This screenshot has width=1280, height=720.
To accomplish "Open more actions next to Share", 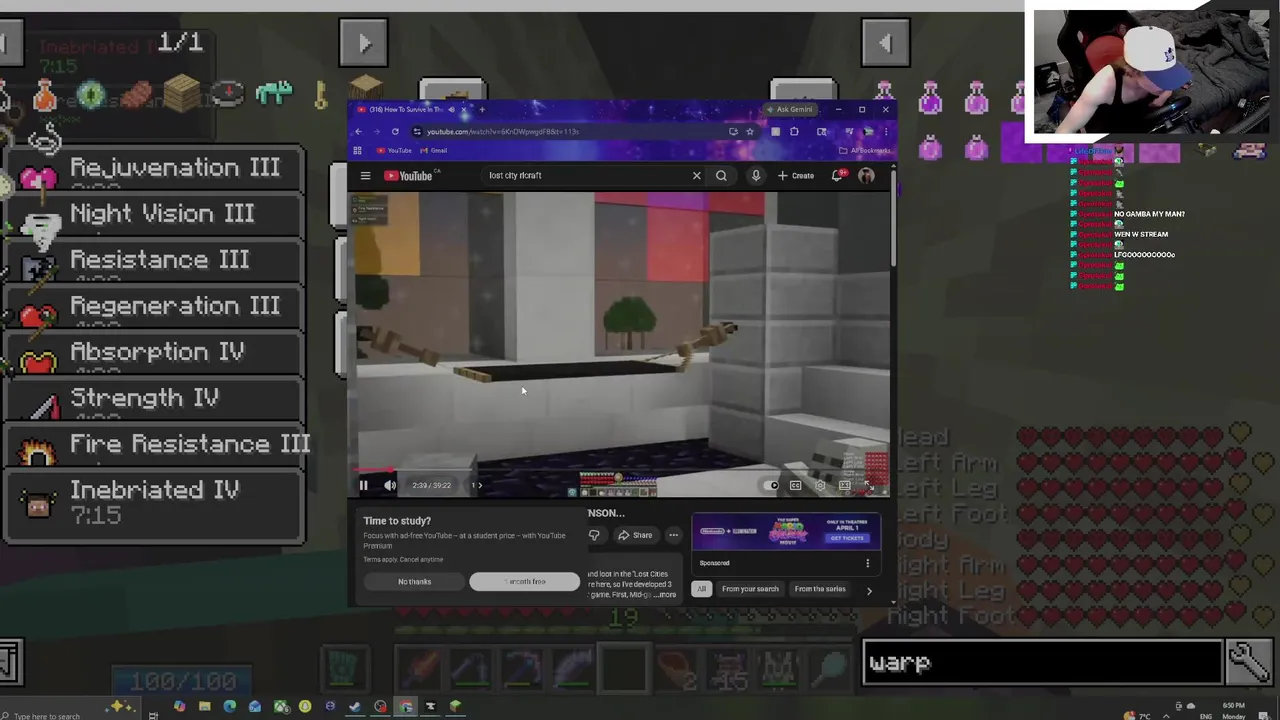I will pos(673,535).
